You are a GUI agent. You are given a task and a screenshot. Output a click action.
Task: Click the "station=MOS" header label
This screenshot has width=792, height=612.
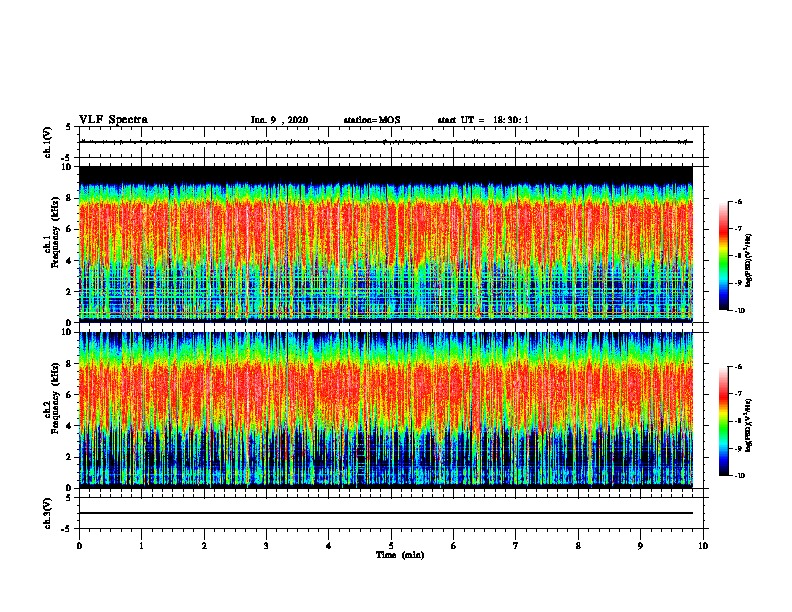point(372,120)
